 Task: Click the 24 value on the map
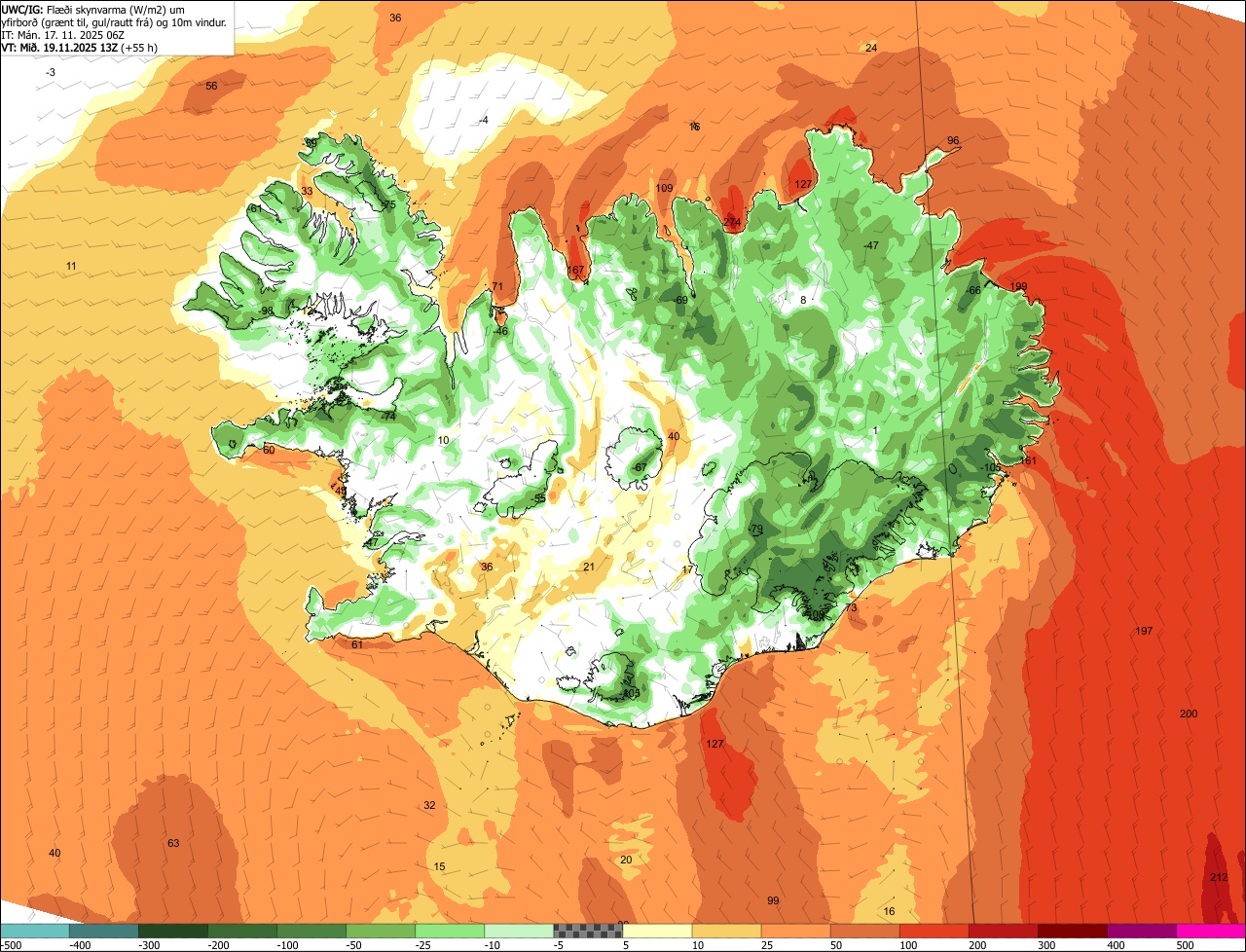pyautogui.click(x=871, y=48)
